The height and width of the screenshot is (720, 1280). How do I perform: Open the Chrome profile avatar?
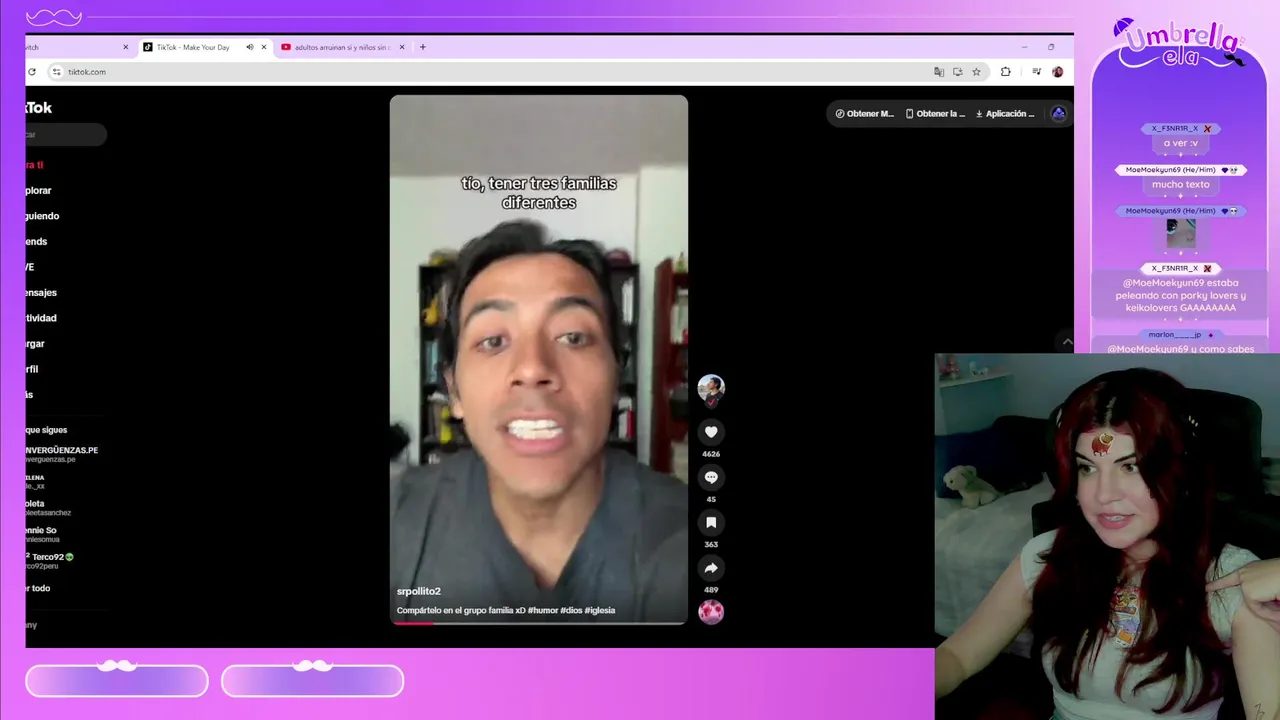[x=1058, y=72]
